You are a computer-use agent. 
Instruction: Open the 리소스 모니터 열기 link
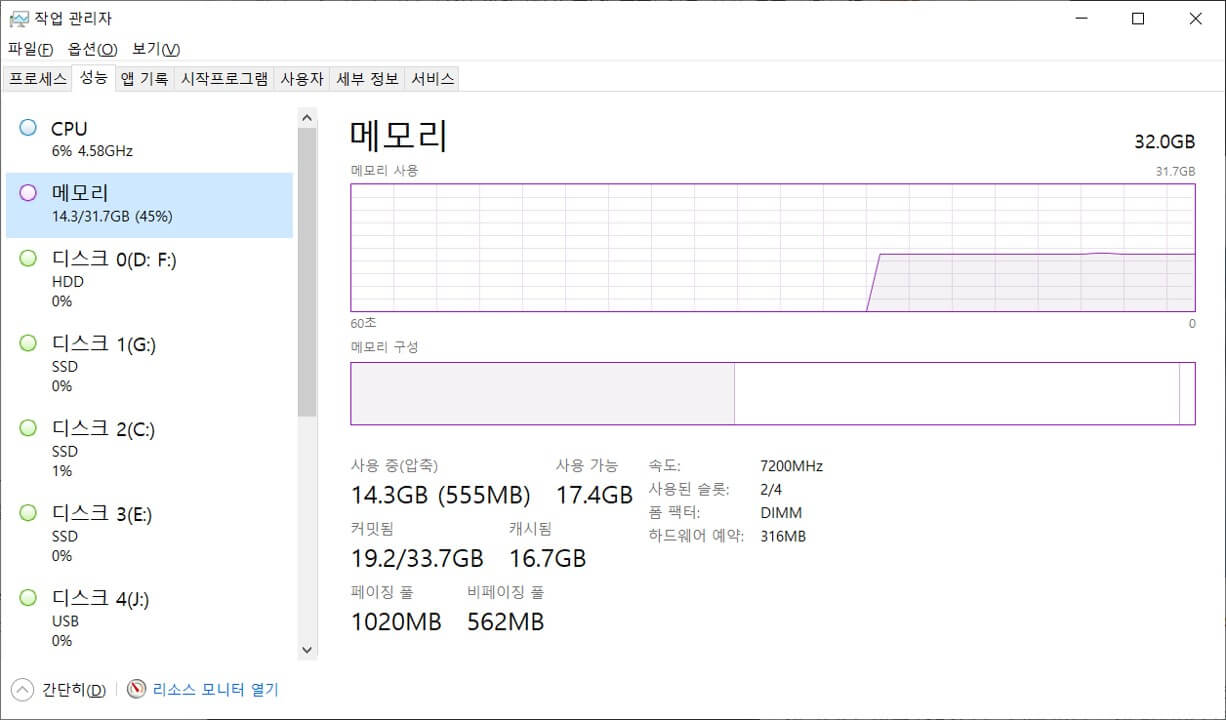click(x=215, y=689)
